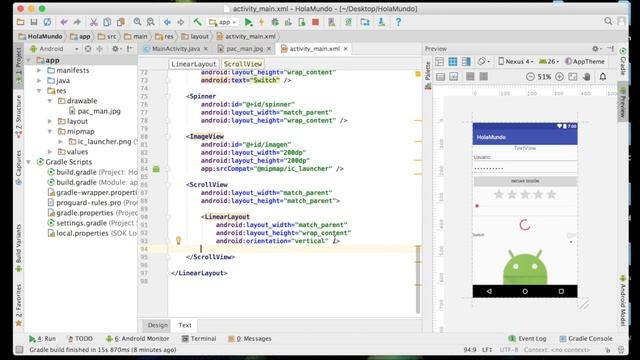
Task: Click the Preview panel settings gear
Action: point(596,49)
